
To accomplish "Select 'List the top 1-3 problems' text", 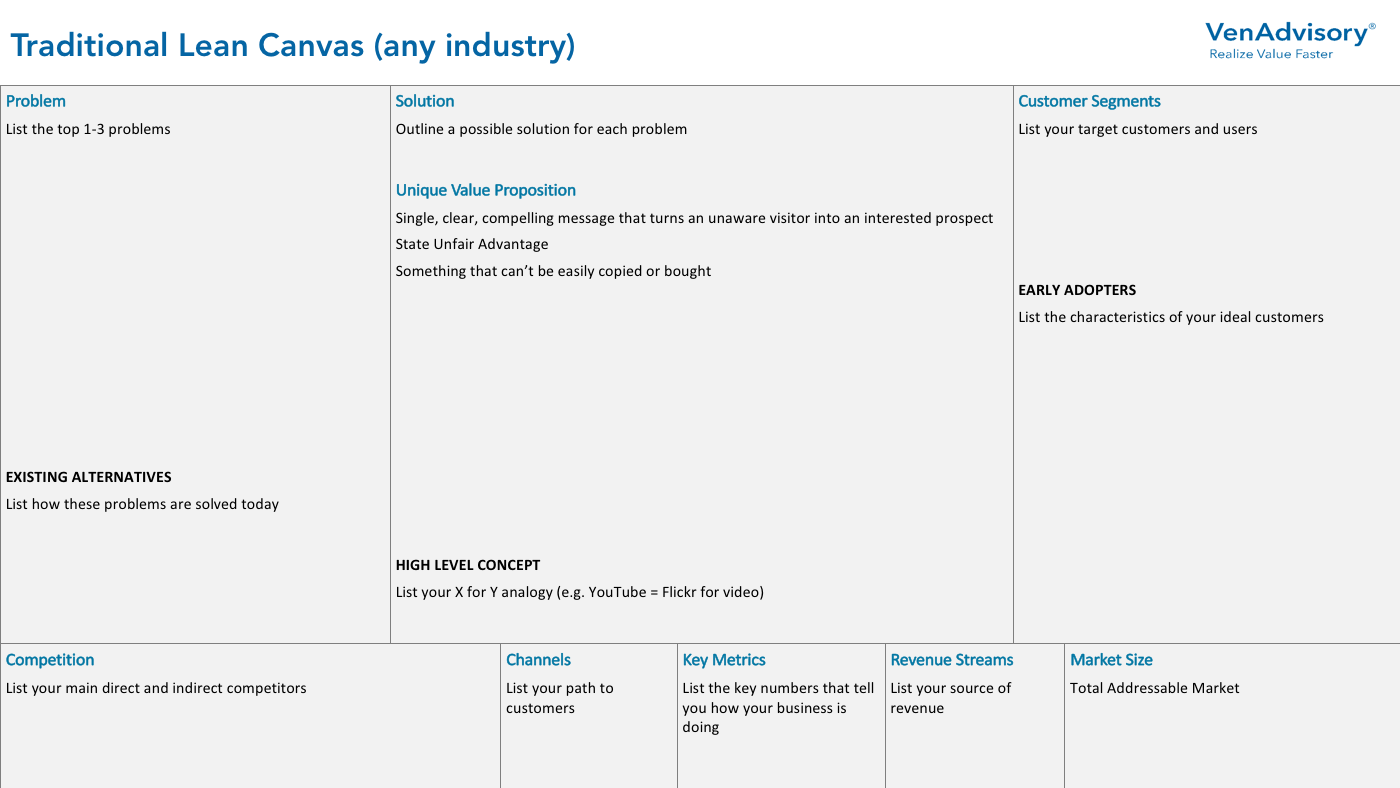I will tap(88, 129).
